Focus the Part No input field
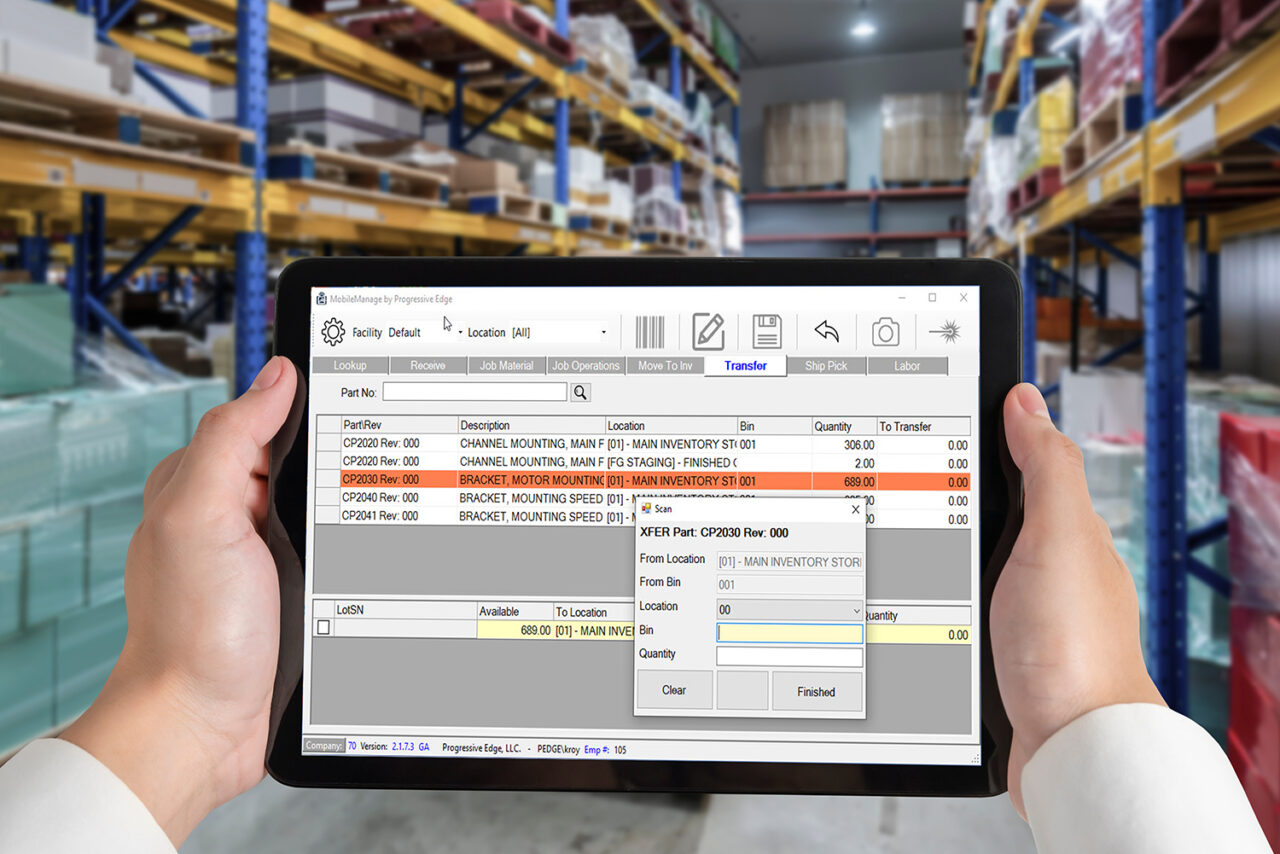The image size is (1280, 854). point(475,392)
